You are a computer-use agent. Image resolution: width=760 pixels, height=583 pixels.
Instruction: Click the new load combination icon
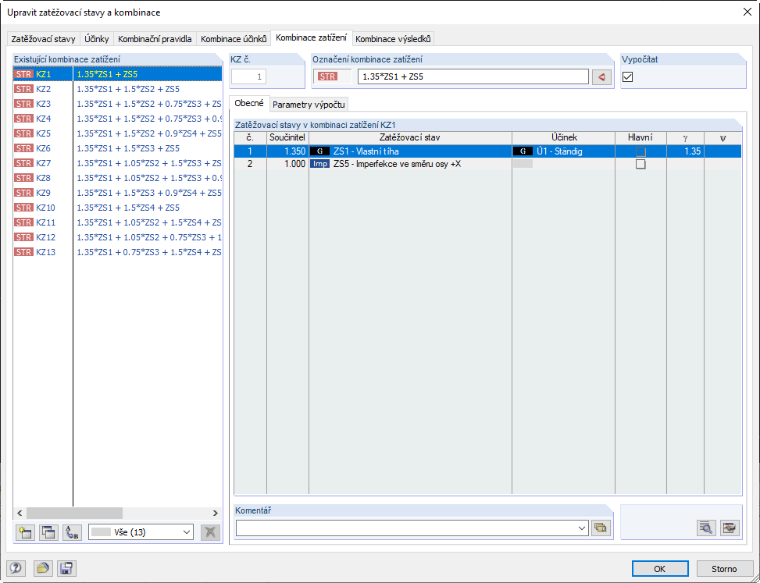(24, 532)
